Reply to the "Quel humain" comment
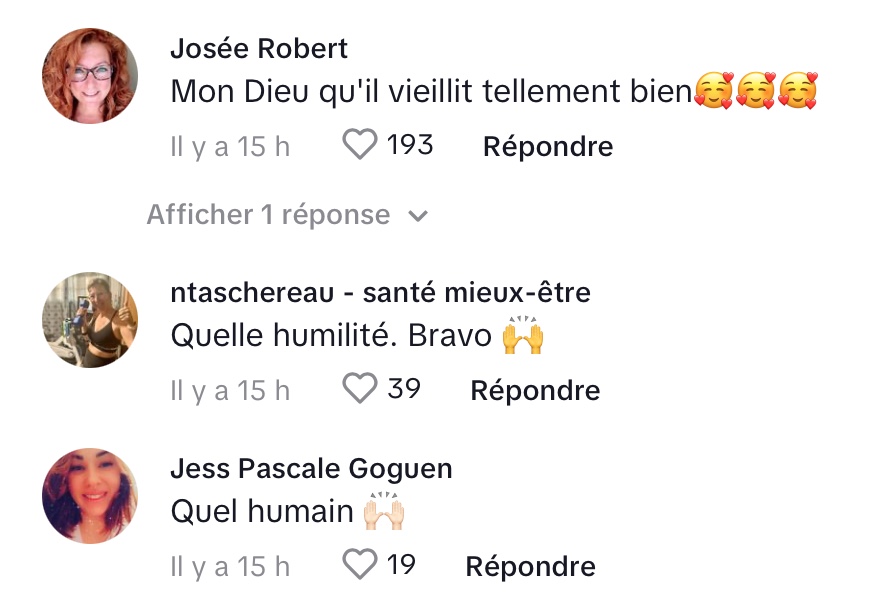 click(x=530, y=567)
